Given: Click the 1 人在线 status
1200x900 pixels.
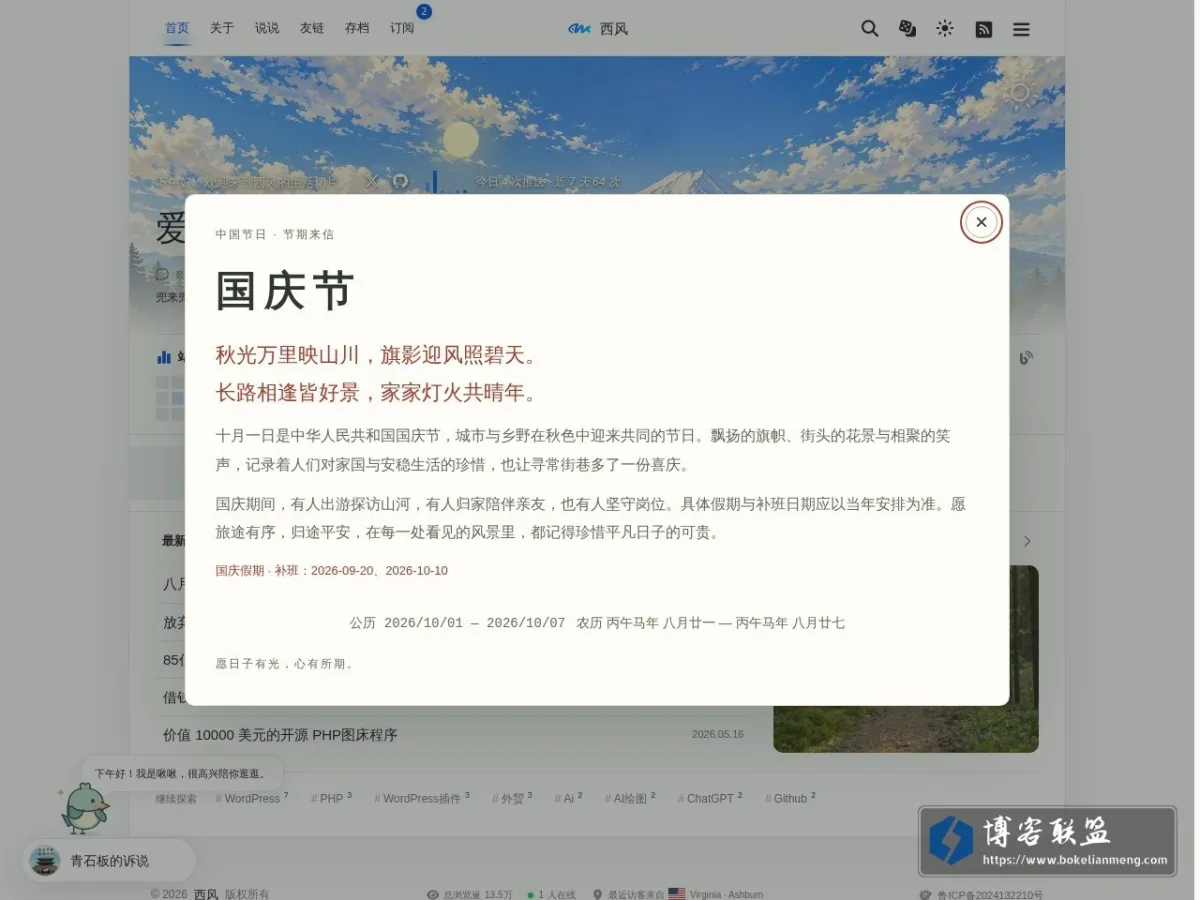Looking at the screenshot, I should coord(552,894).
